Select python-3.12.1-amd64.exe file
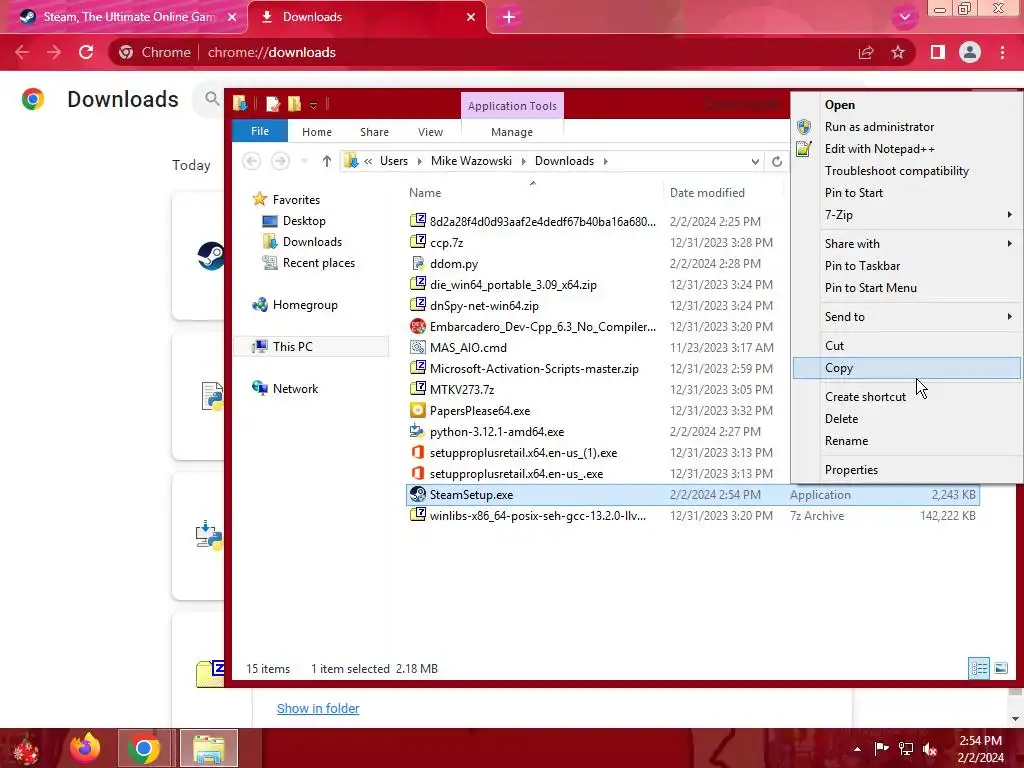The height and width of the screenshot is (768, 1024). [496, 432]
